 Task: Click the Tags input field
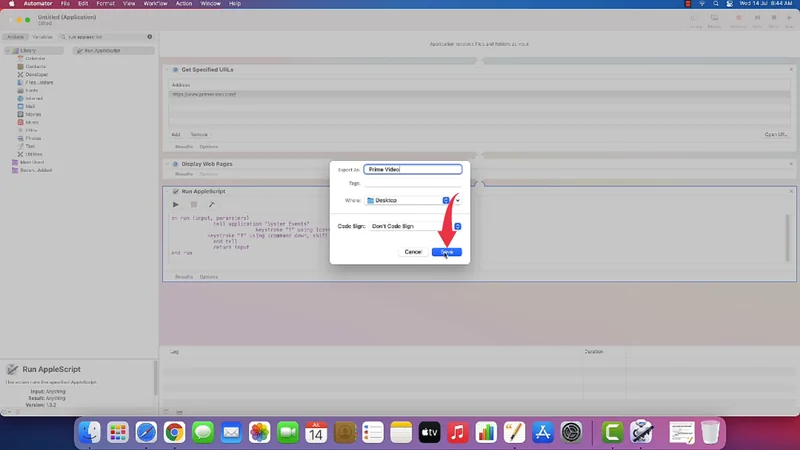click(412, 183)
